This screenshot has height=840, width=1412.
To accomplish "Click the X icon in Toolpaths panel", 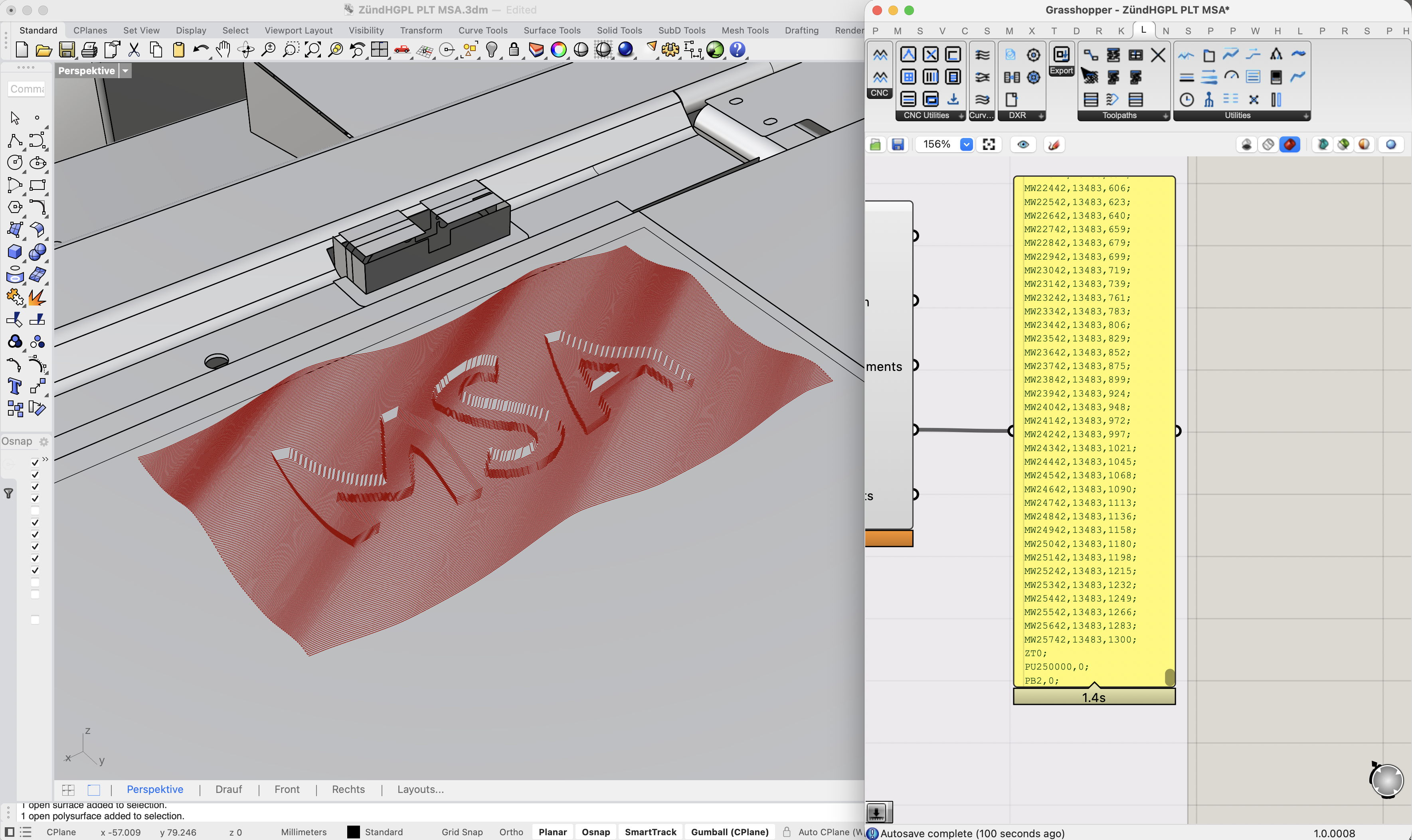I will coord(1158,55).
